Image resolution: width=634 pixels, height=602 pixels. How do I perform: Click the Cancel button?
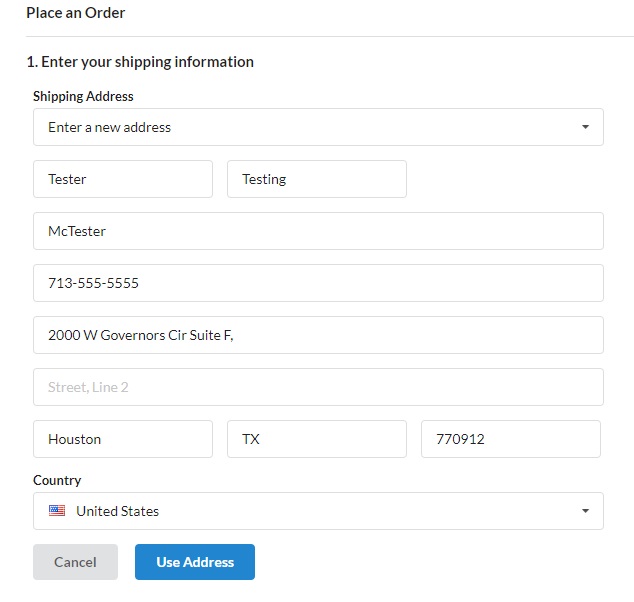(x=75, y=562)
